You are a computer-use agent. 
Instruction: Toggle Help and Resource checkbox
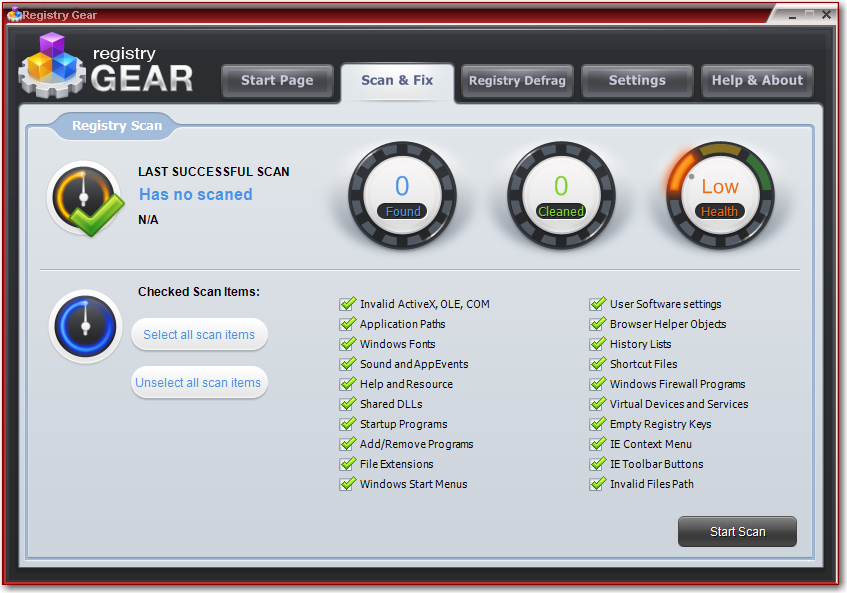pyautogui.click(x=348, y=384)
